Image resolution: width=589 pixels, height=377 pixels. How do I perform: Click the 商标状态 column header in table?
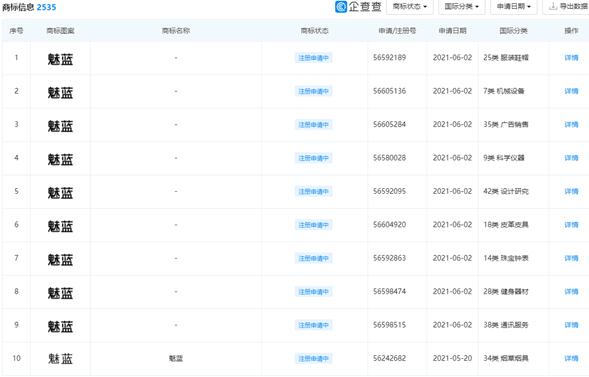pos(314,31)
